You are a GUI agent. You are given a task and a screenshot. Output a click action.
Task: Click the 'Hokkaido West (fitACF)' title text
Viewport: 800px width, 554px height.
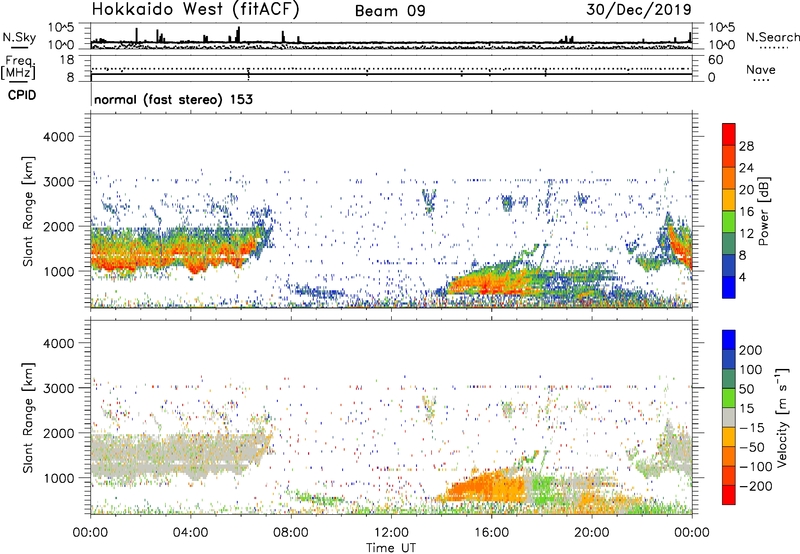(x=195, y=10)
